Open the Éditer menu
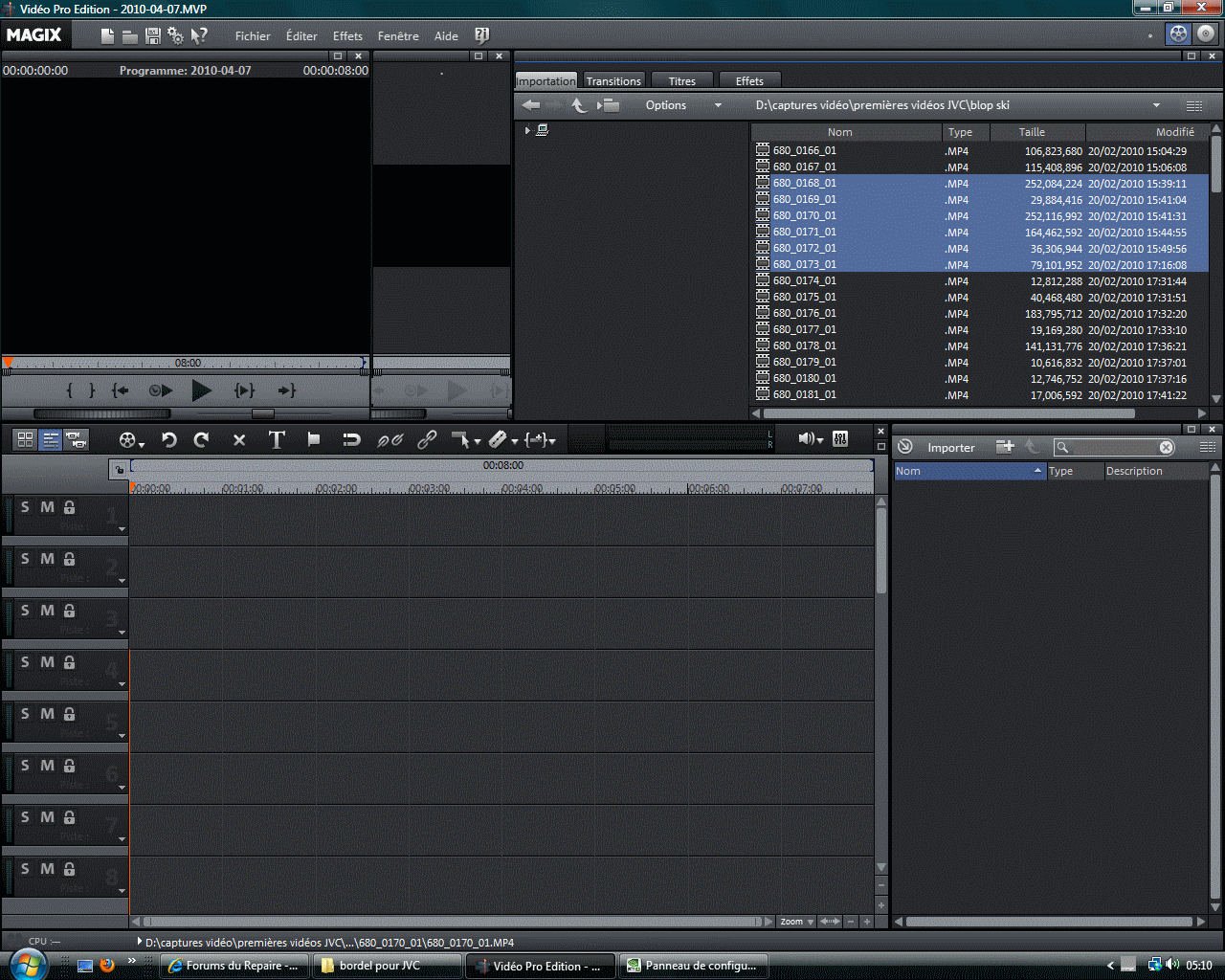Screen dimensions: 1225x980 (301, 36)
